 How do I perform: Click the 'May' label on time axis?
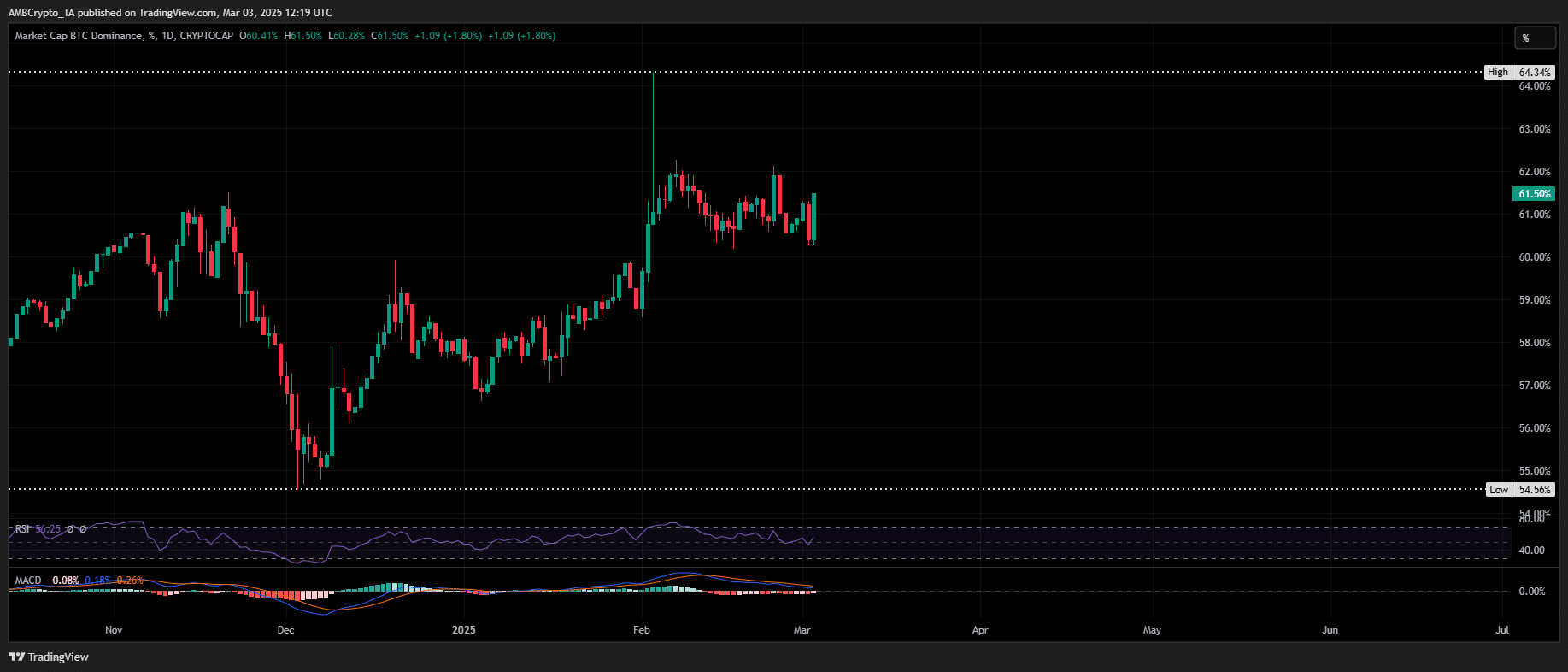[1152, 630]
